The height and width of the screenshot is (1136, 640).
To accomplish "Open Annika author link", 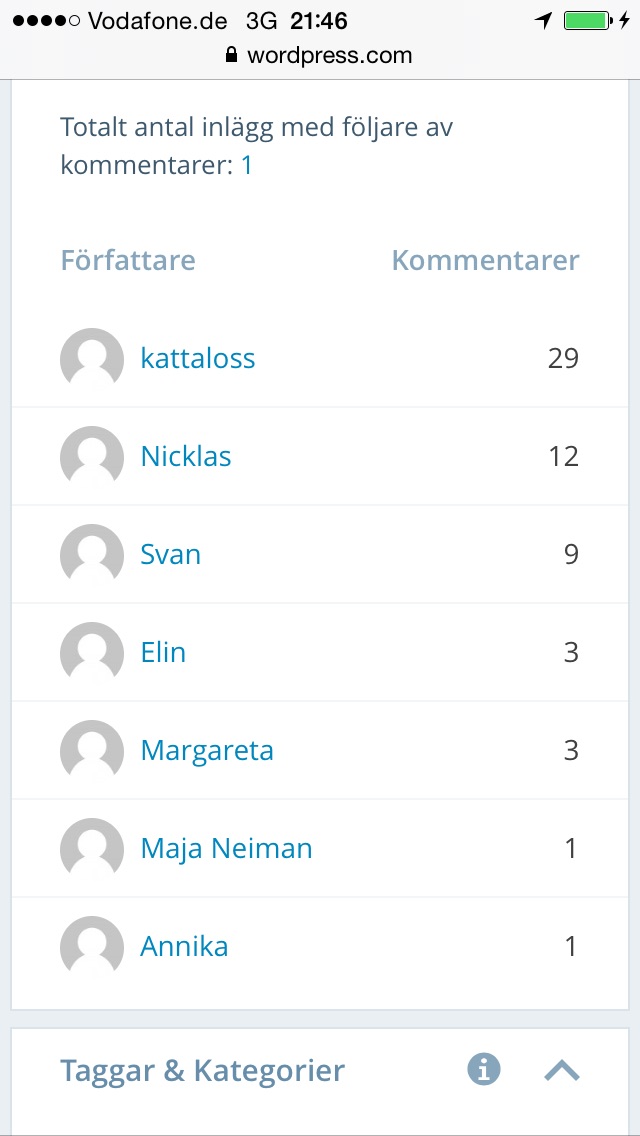I will [184, 946].
